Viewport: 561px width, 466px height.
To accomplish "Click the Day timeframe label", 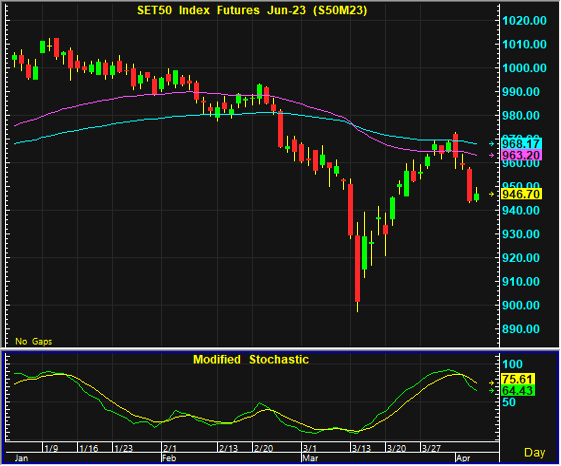I will [x=535, y=453].
